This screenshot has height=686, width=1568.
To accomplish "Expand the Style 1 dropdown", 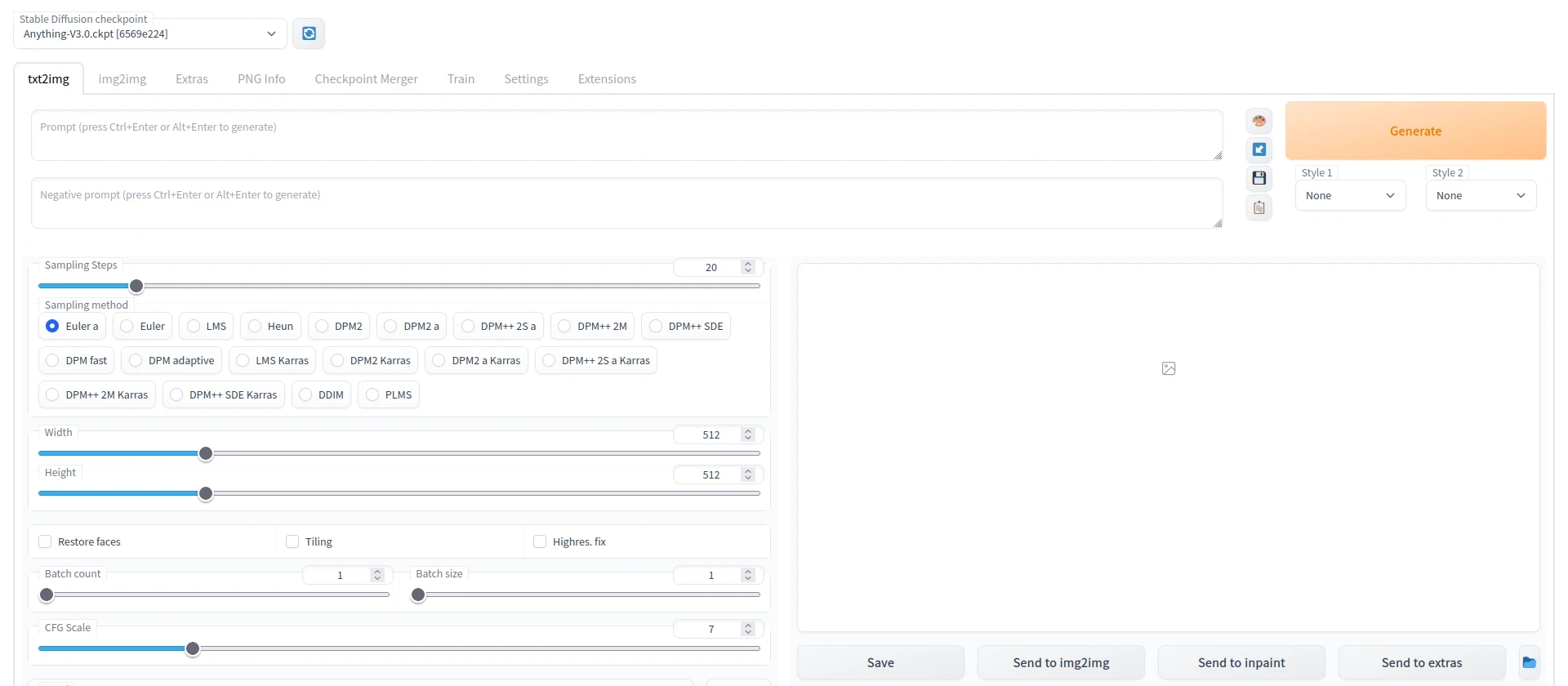I will pos(1350,196).
